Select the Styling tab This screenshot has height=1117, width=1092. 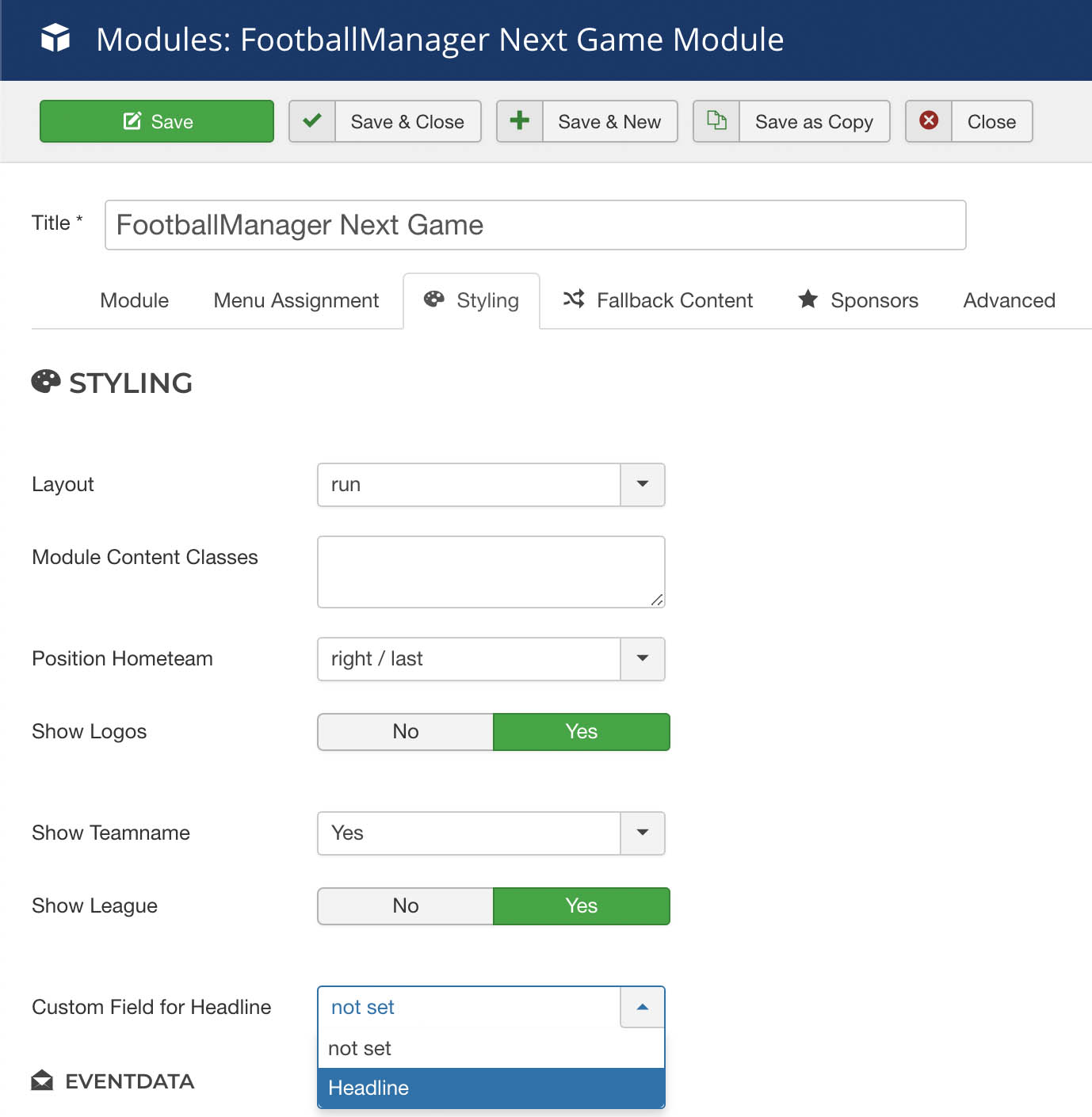[x=472, y=300]
